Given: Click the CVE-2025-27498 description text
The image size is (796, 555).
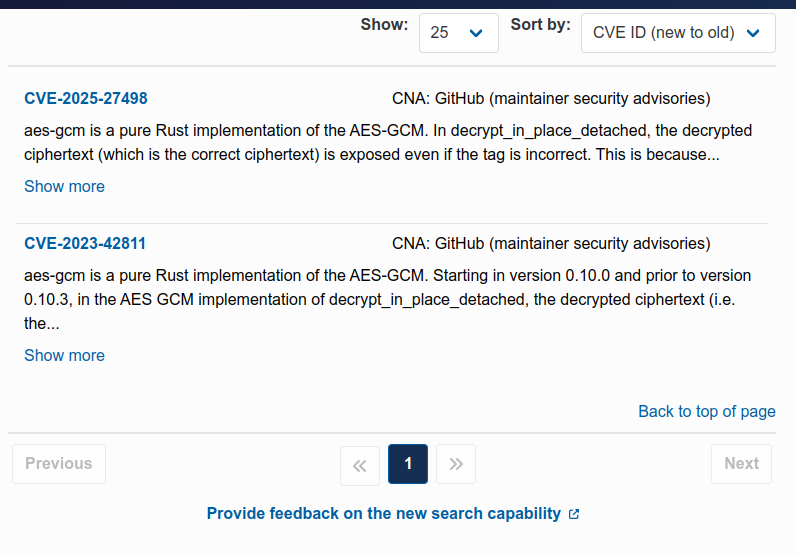Looking at the screenshot, I should pyautogui.click(x=388, y=143).
